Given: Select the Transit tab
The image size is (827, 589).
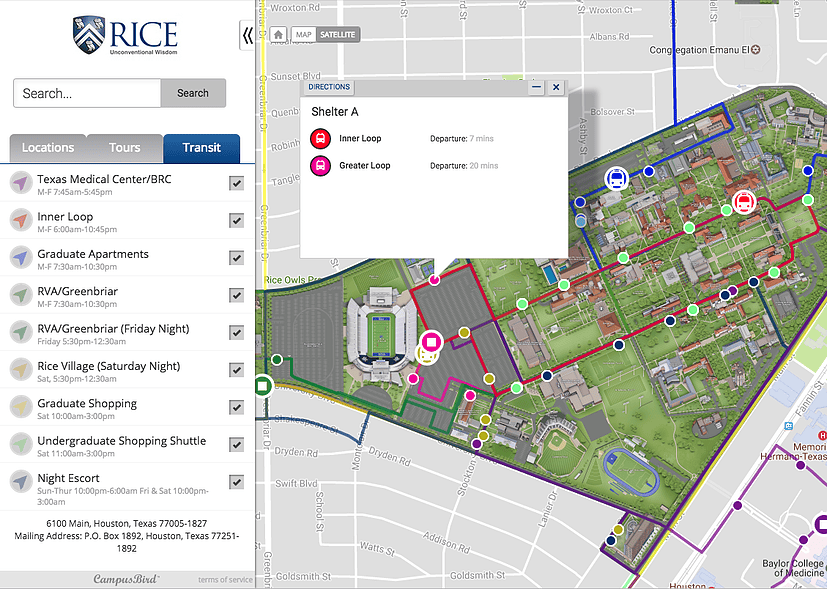Looking at the screenshot, I should tap(201, 148).
